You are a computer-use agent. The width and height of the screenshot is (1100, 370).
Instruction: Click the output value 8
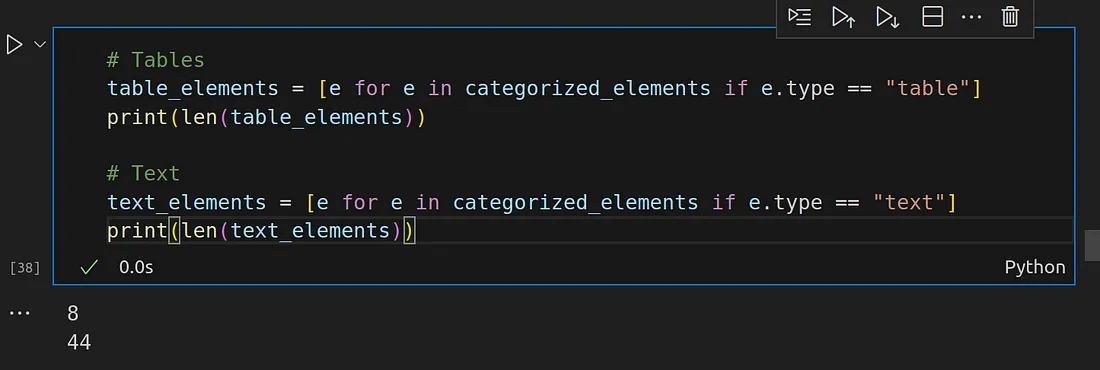(x=73, y=313)
